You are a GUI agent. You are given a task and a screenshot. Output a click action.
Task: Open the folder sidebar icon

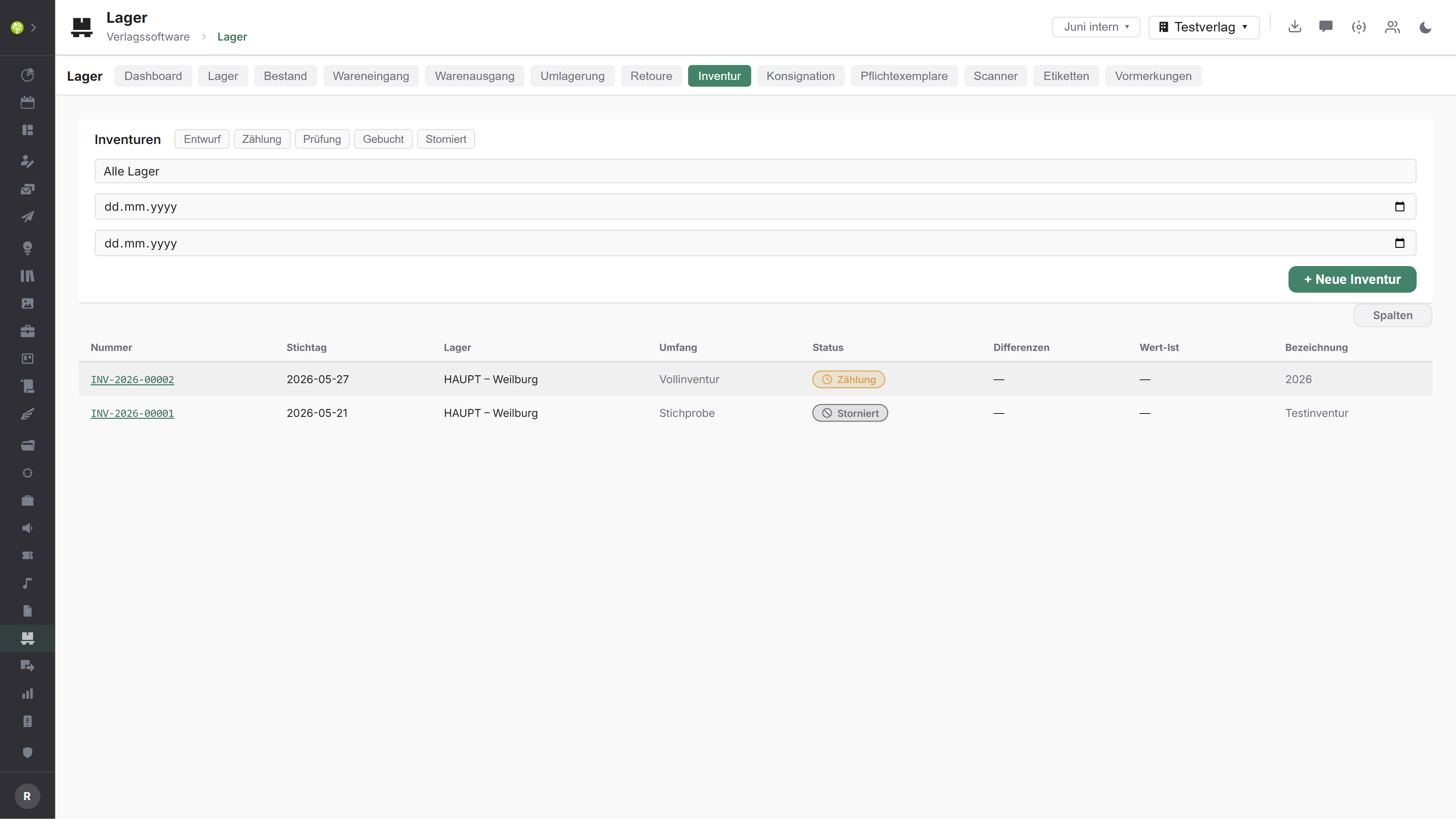pyautogui.click(x=27, y=445)
